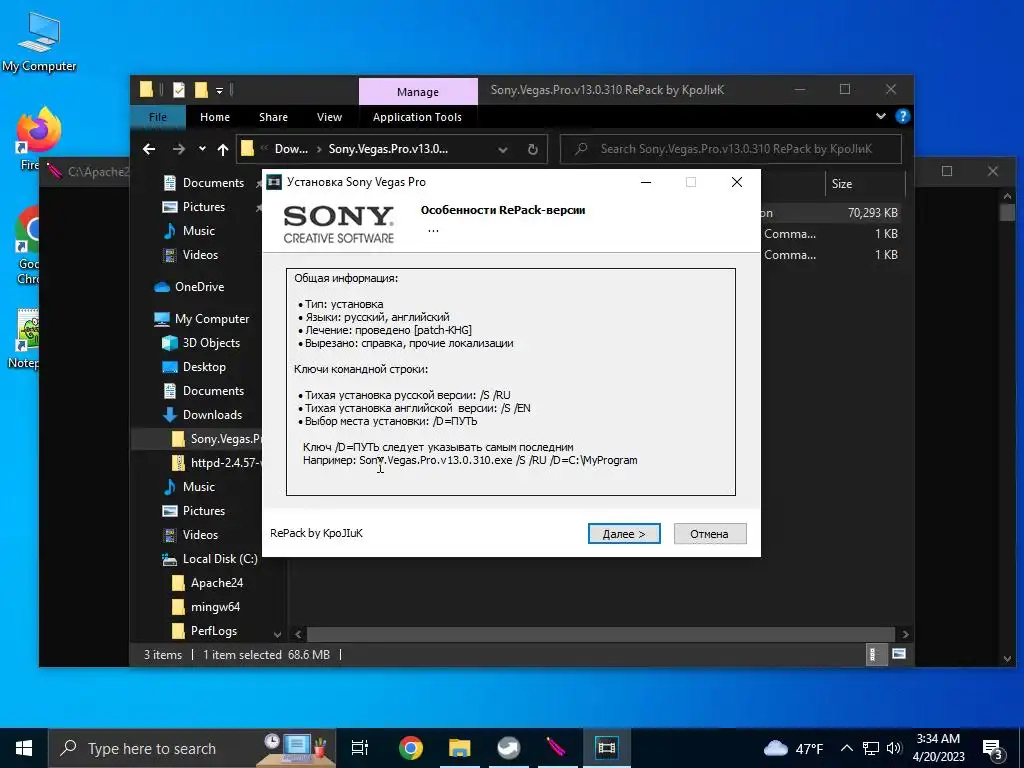Image resolution: width=1024 pixels, height=768 pixels.
Task: Open Google Chrome desktop shortcut
Action: tap(27, 245)
